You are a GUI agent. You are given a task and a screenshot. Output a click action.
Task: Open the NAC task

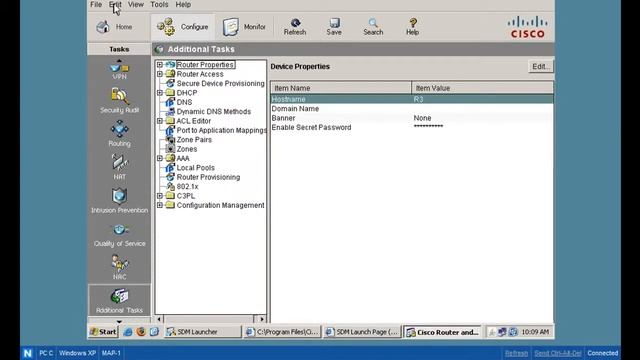click(119, 267)
